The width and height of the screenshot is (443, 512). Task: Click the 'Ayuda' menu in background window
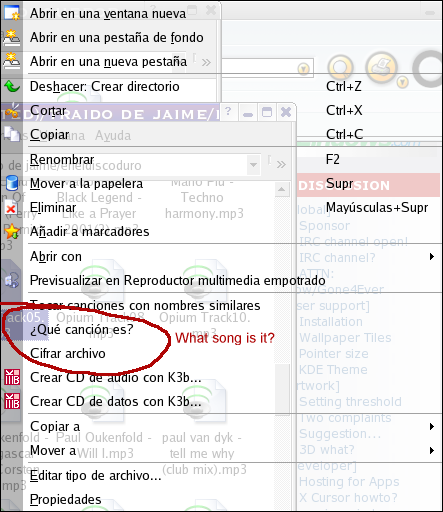point(113,136)
